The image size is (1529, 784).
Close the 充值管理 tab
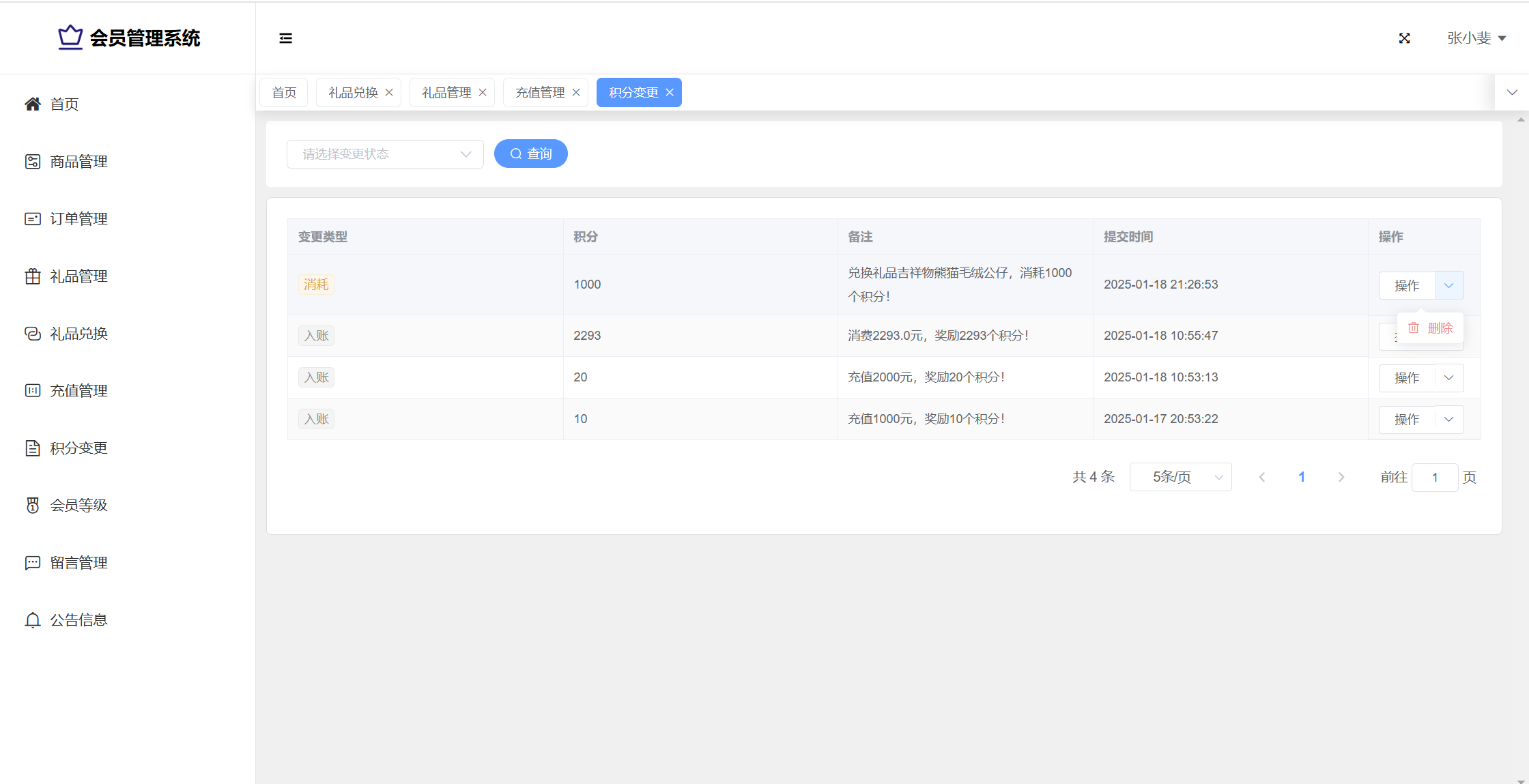pyautogui.click(x=576, y=92)
